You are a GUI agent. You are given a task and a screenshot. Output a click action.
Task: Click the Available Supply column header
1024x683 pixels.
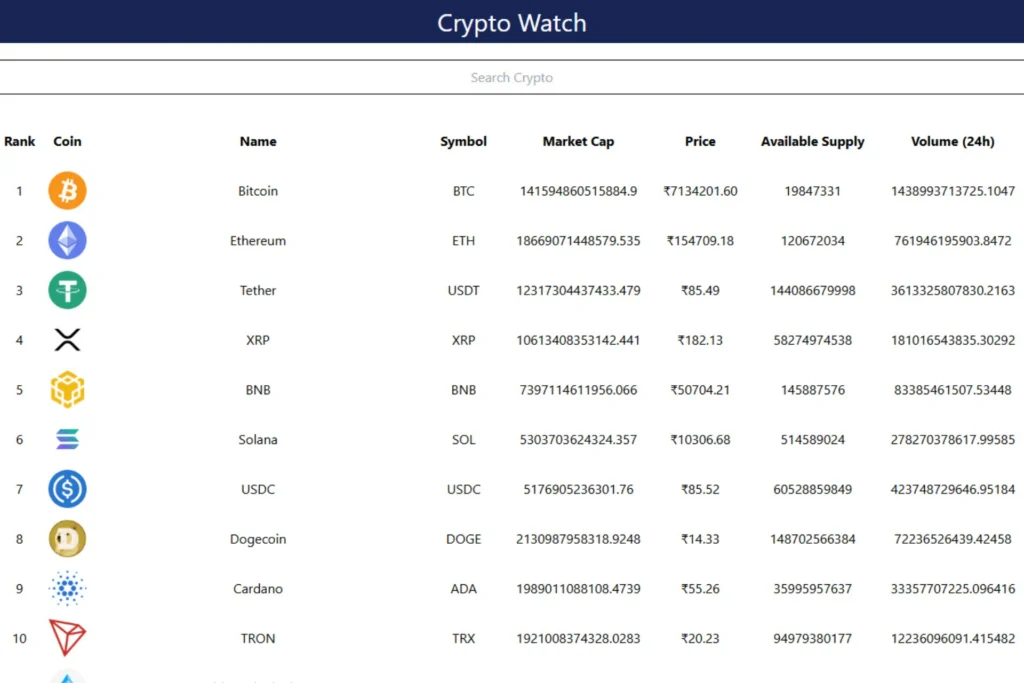point(812,141)
